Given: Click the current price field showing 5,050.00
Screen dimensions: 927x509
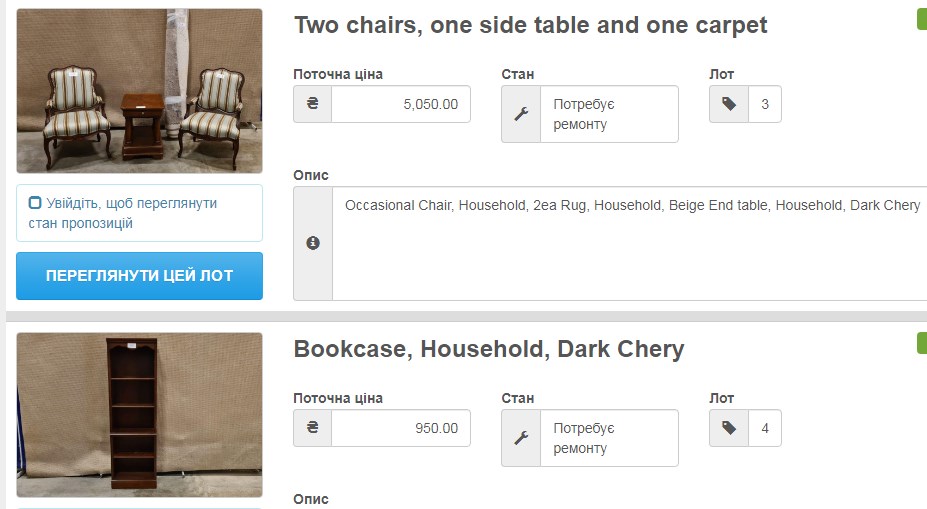Looking at the screenshot, I should coord(401,104).
